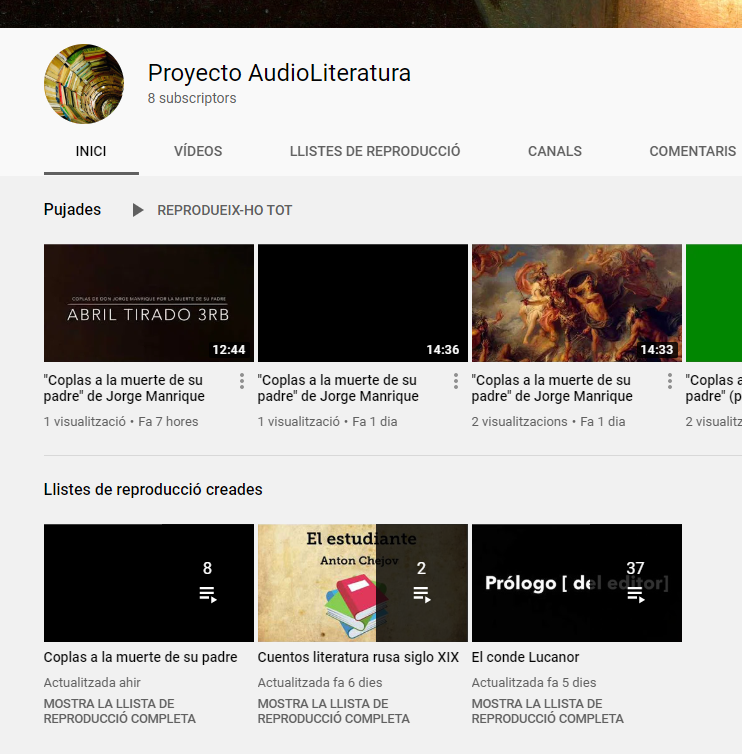Click the Proyecto AudioLiteratura channel avatar

[x=84, y=84]
